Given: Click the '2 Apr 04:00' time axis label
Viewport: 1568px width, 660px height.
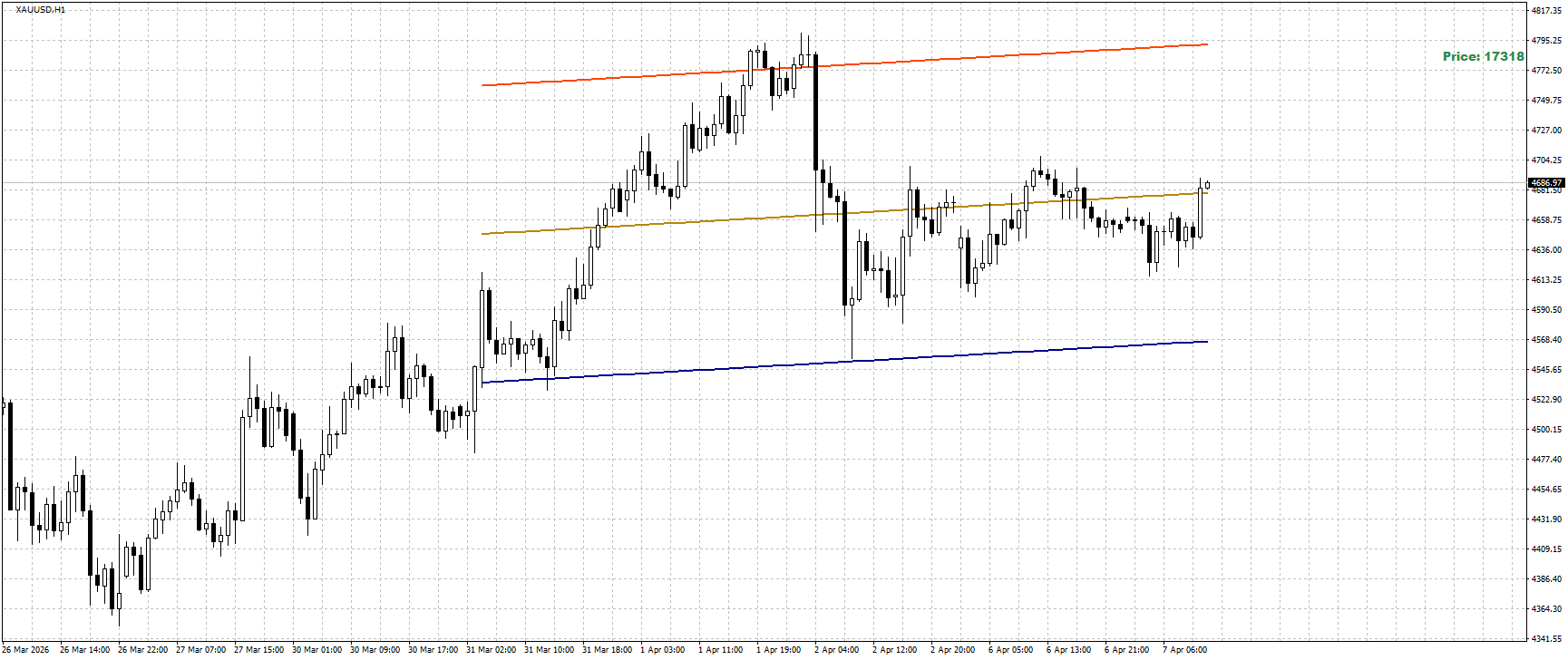Looking at the screenshot, I should tap(838, 650).
